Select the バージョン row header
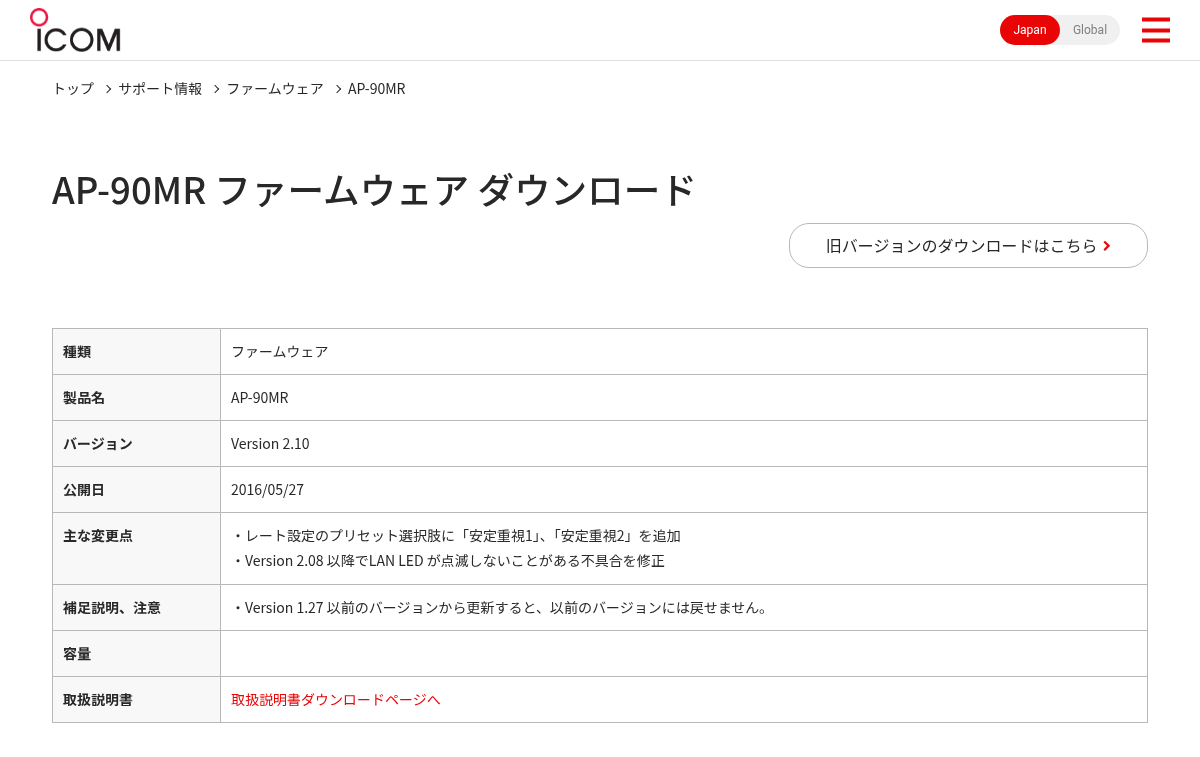 pos(136,443)
